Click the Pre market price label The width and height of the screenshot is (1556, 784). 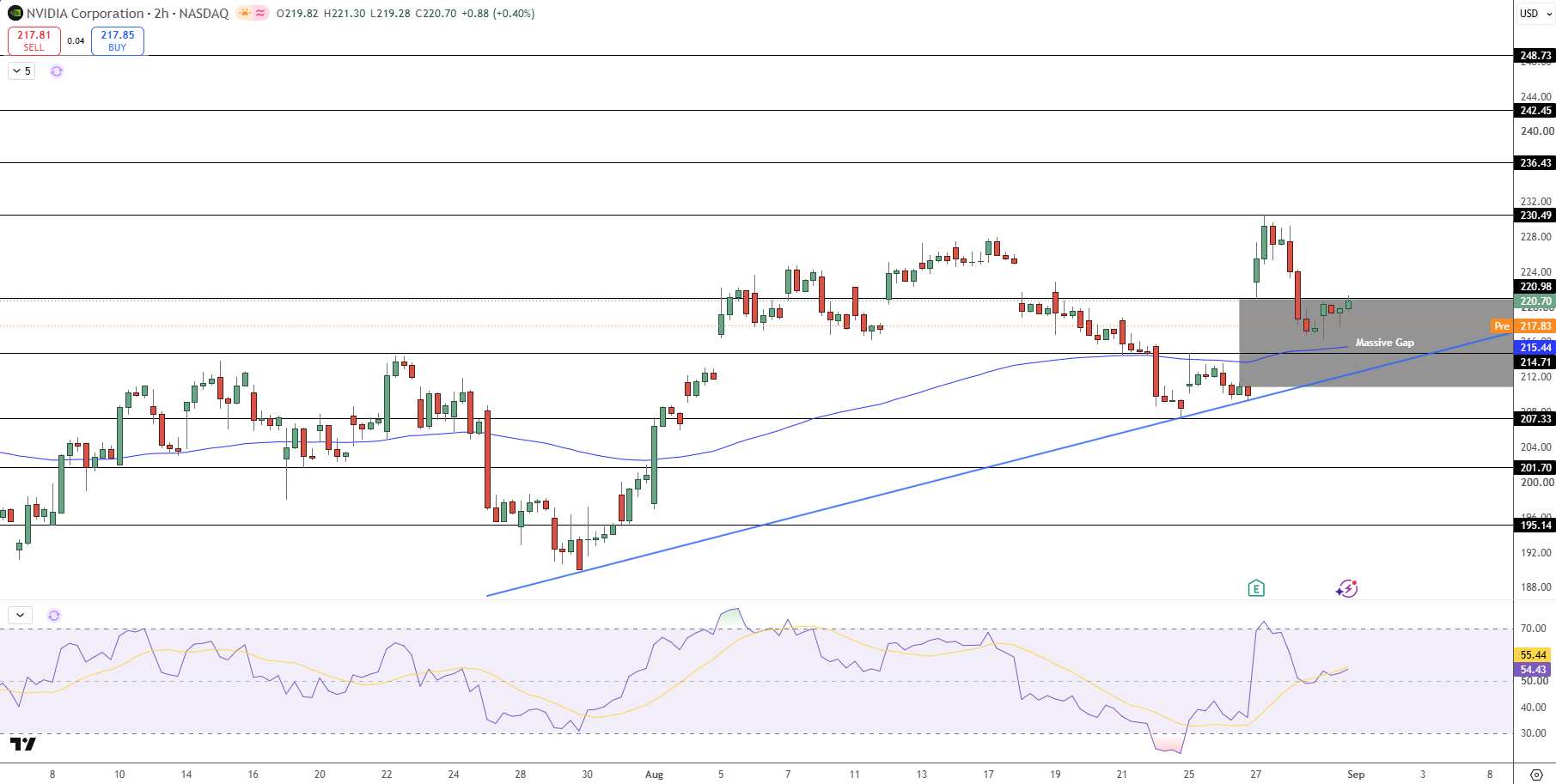point(1502,326)
